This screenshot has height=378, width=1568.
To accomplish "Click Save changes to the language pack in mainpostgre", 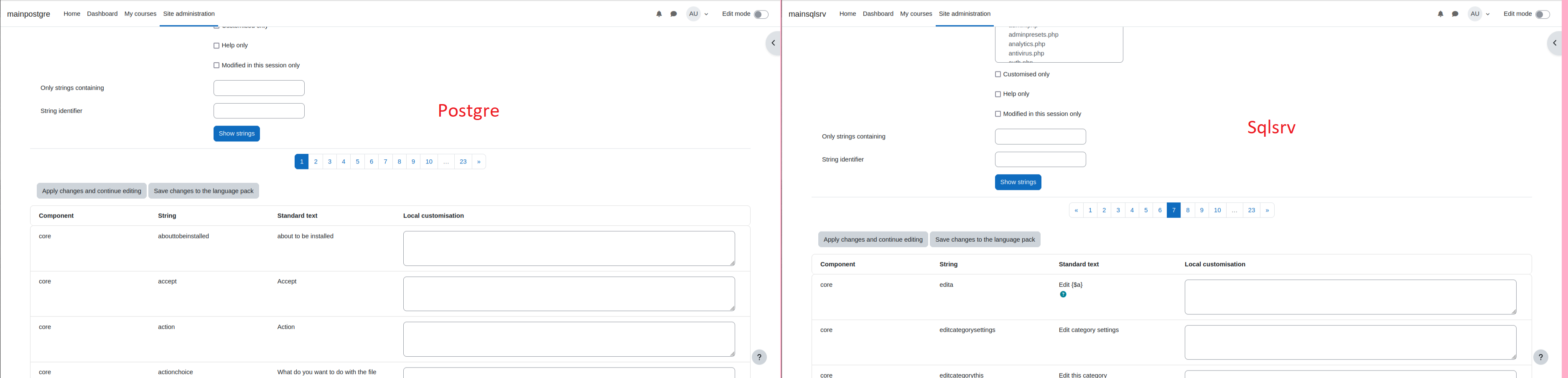I will 204,191.
